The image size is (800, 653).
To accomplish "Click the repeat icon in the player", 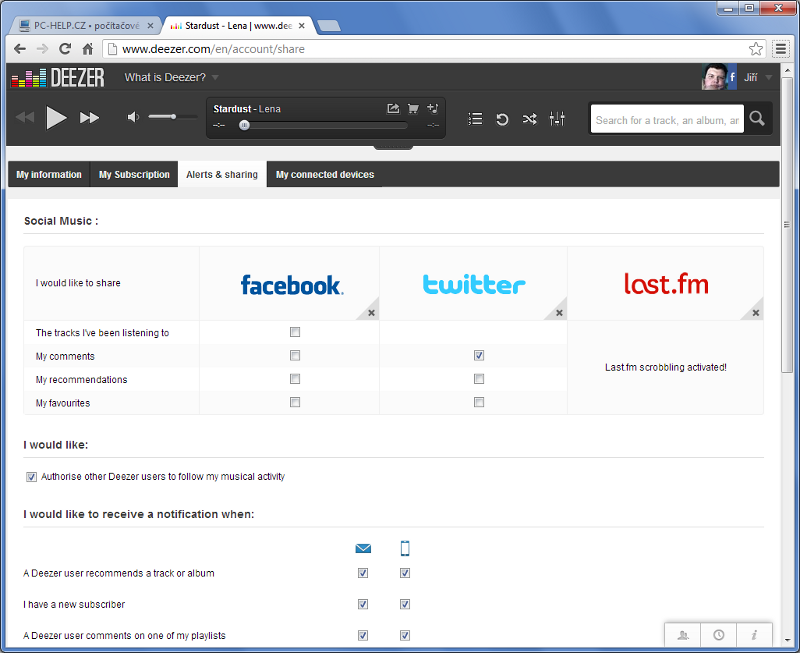I will point(502,119).
